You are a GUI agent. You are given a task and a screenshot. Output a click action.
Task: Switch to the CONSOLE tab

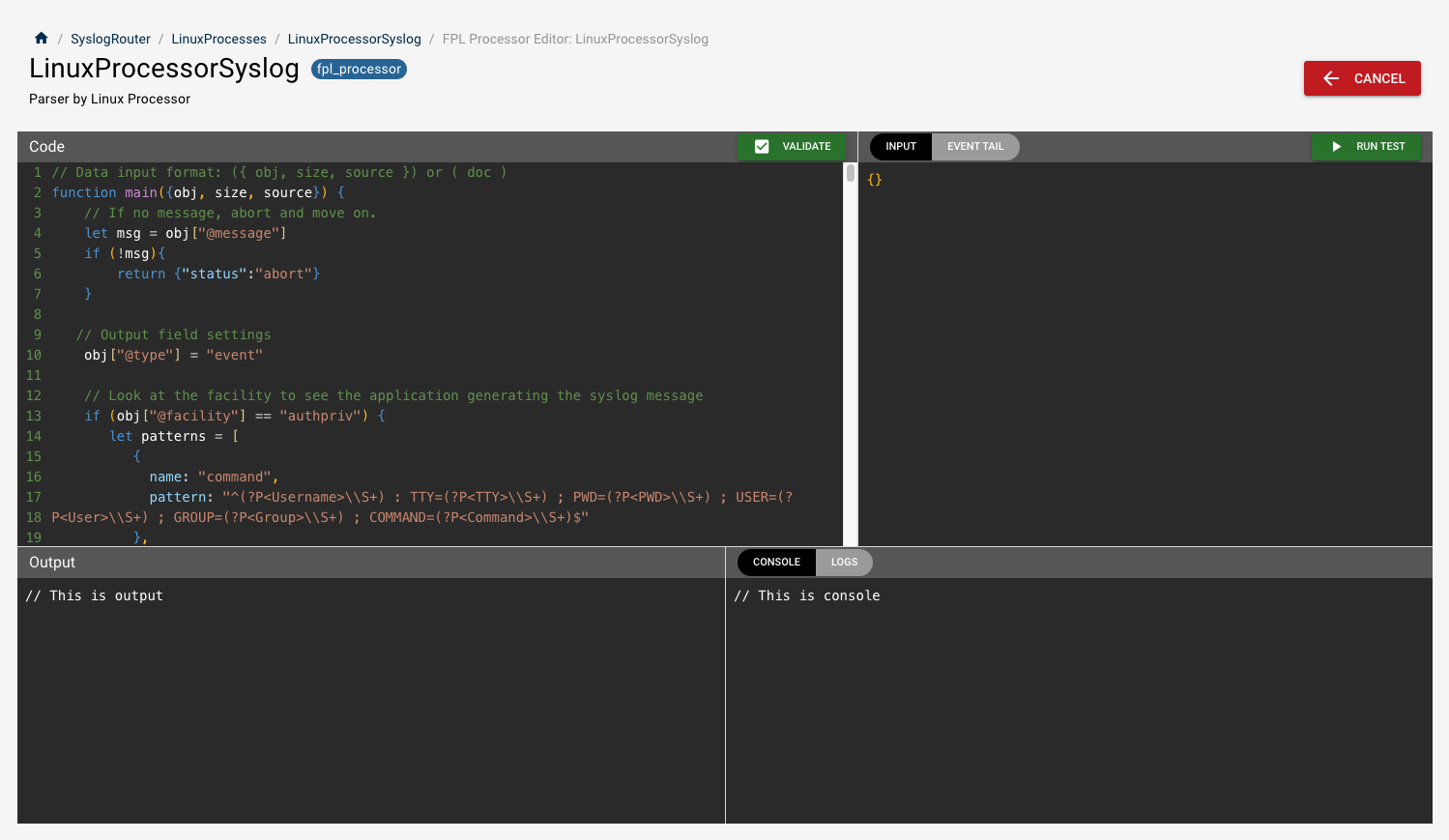776,563
